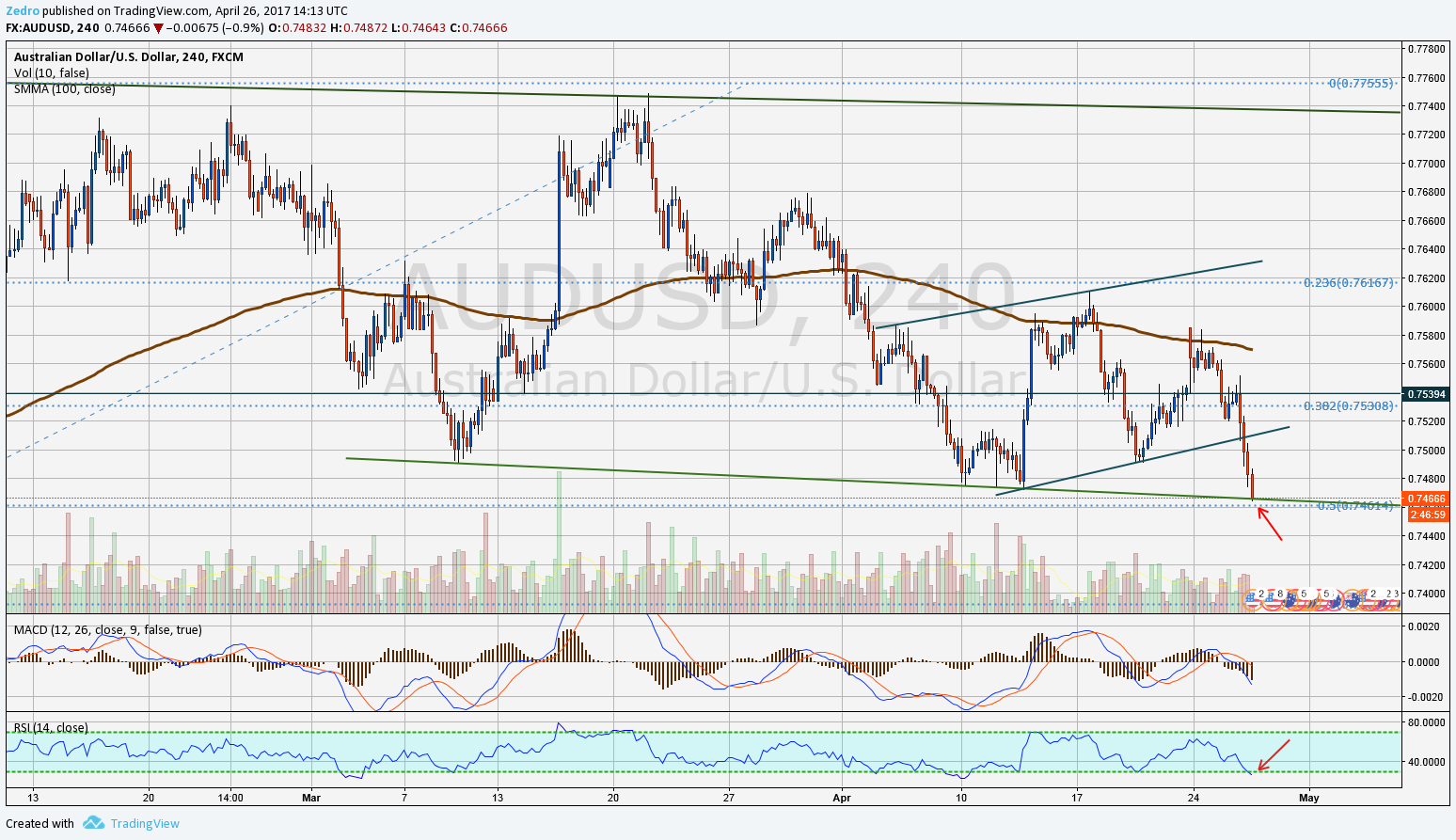Select the 0(0.77555) Fibonacci level label
1456x840 pixels.
click(1361, 83)
